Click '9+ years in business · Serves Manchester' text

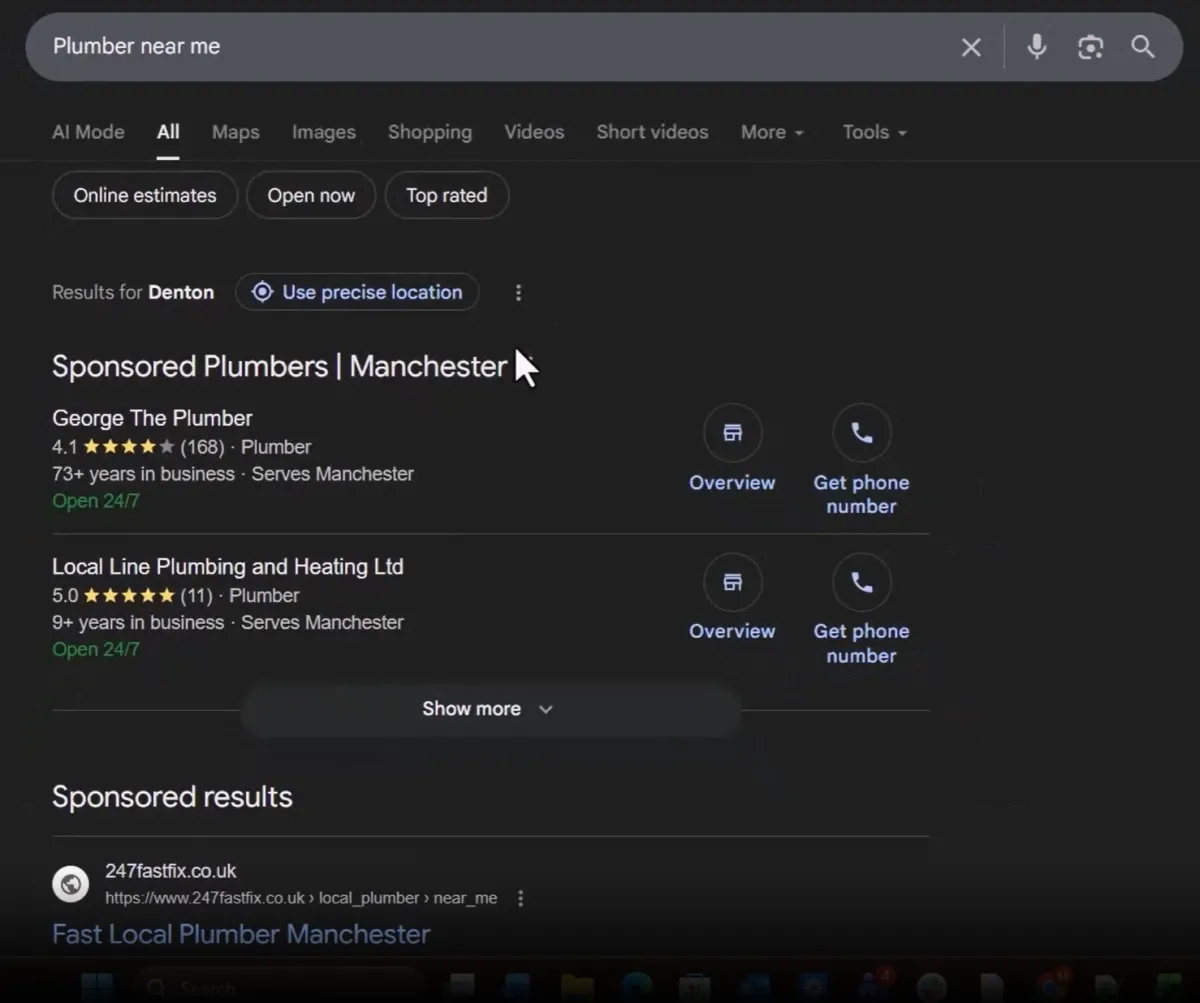(x=228, y=622)
